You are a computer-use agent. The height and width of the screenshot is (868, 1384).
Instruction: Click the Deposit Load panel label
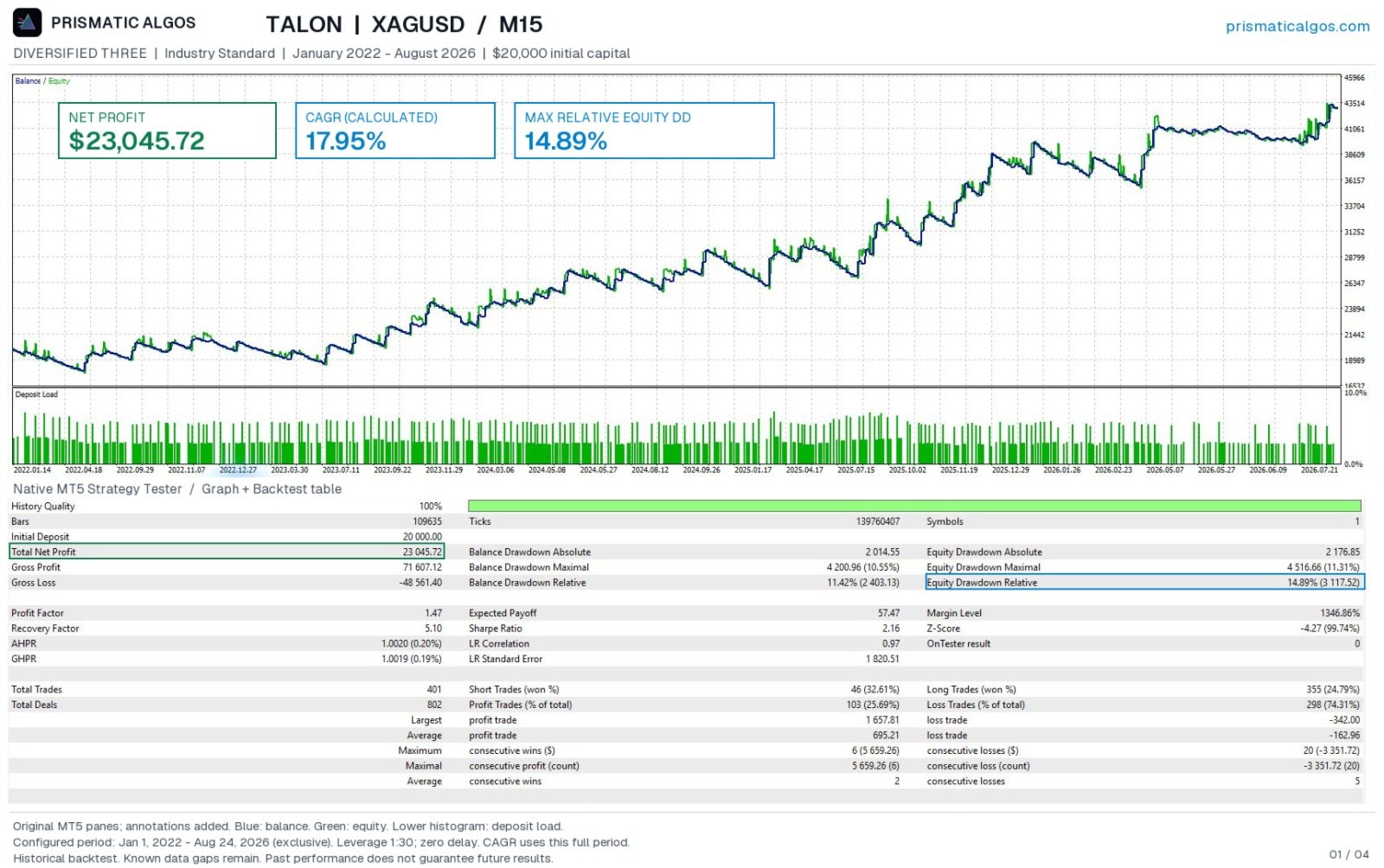click(36, 394)
